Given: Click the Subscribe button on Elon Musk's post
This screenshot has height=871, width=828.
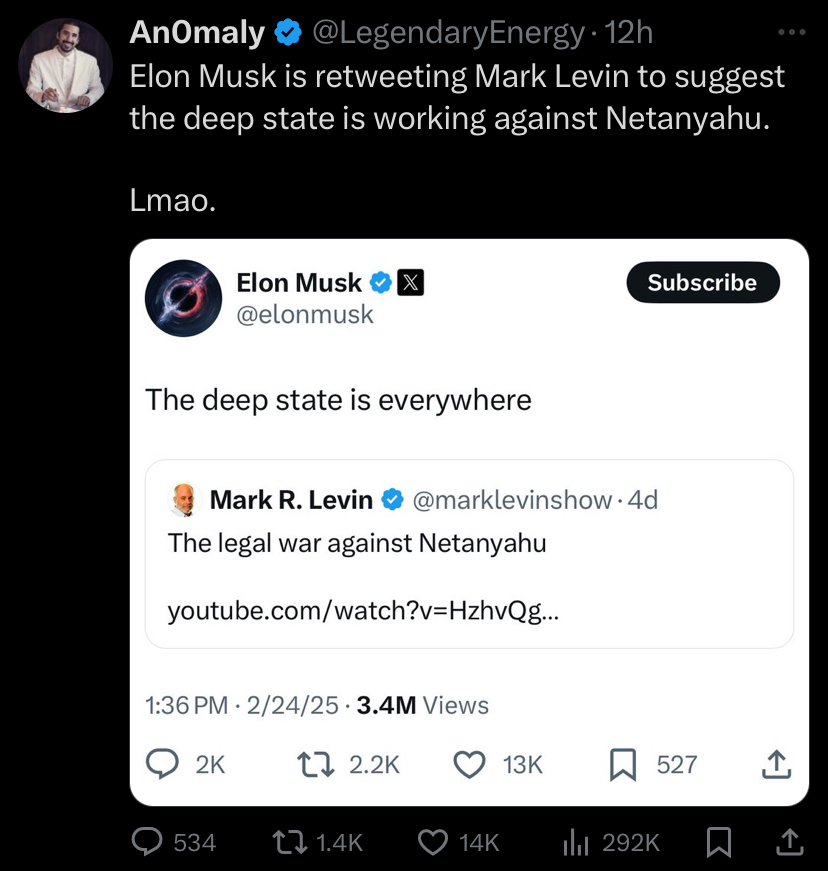Looking at the screenshot, I should (x=703, y=283).
